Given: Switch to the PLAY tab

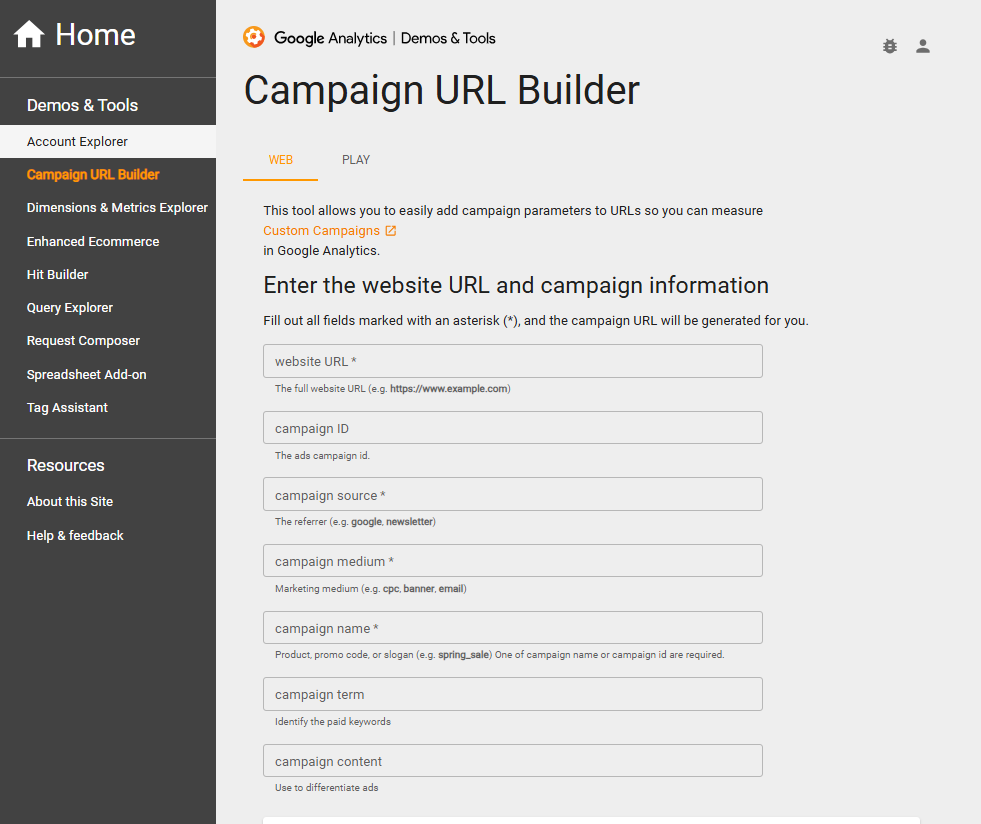Looking at the screenshot, I should (x=356, y=160).
